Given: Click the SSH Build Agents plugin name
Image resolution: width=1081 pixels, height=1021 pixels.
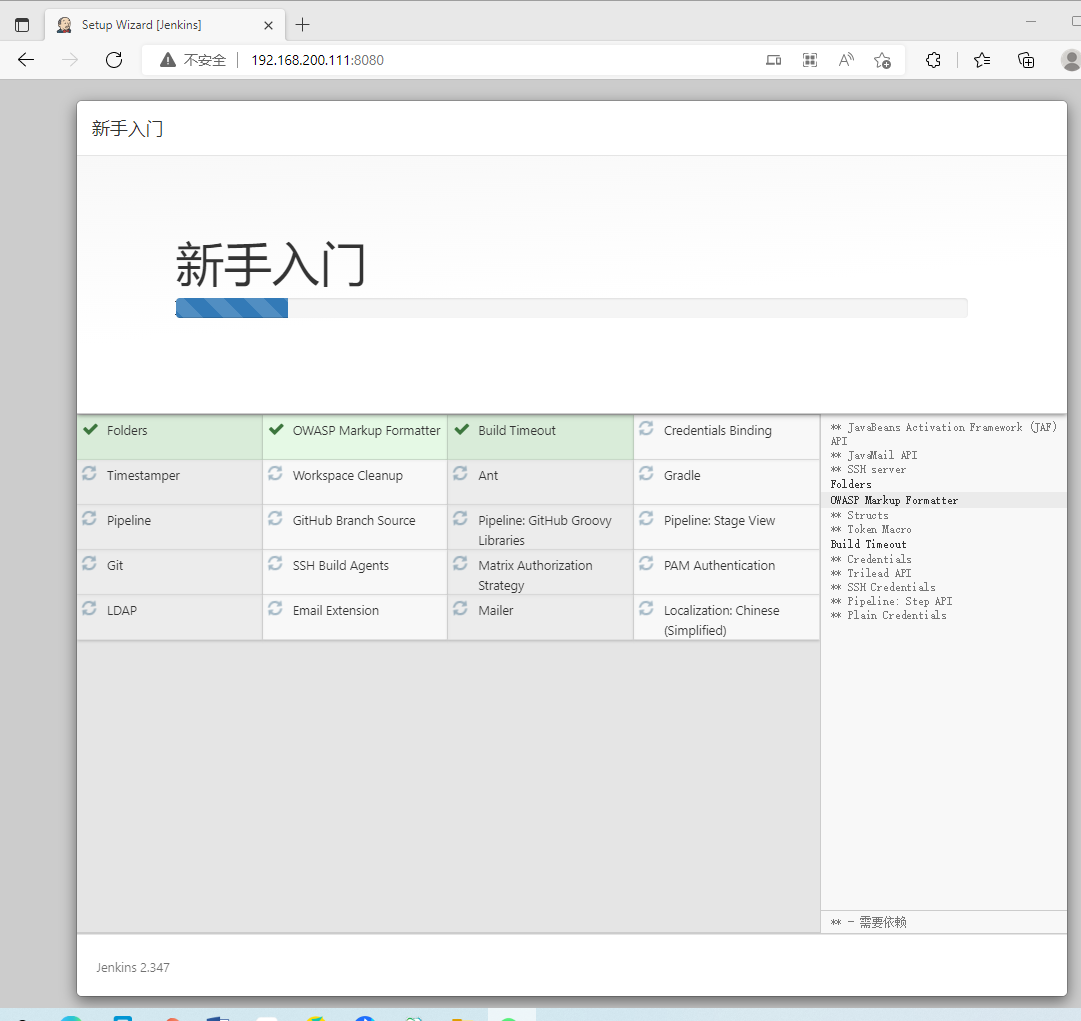Looking at the screenshot, I should pos(341,565).
